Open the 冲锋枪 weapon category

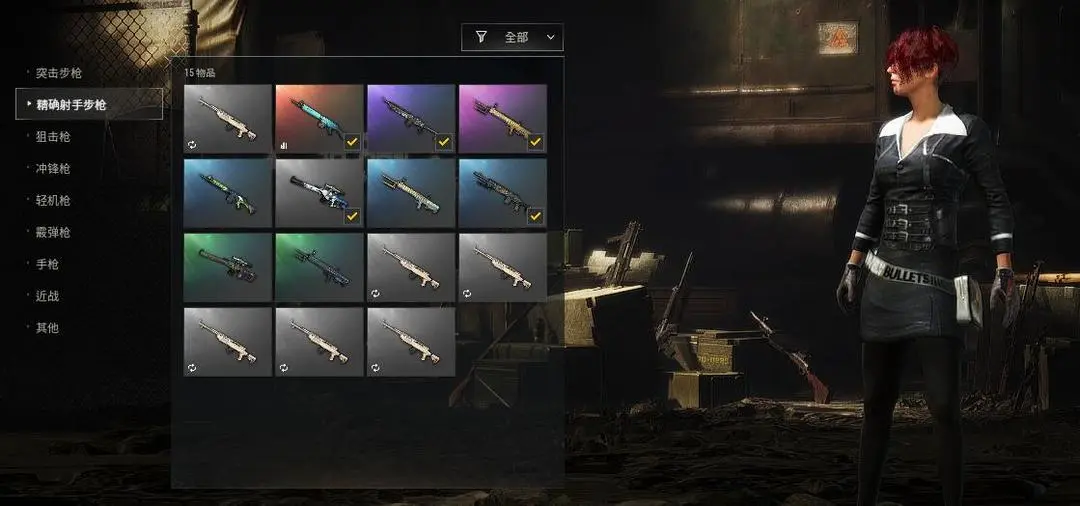[53, 169]
